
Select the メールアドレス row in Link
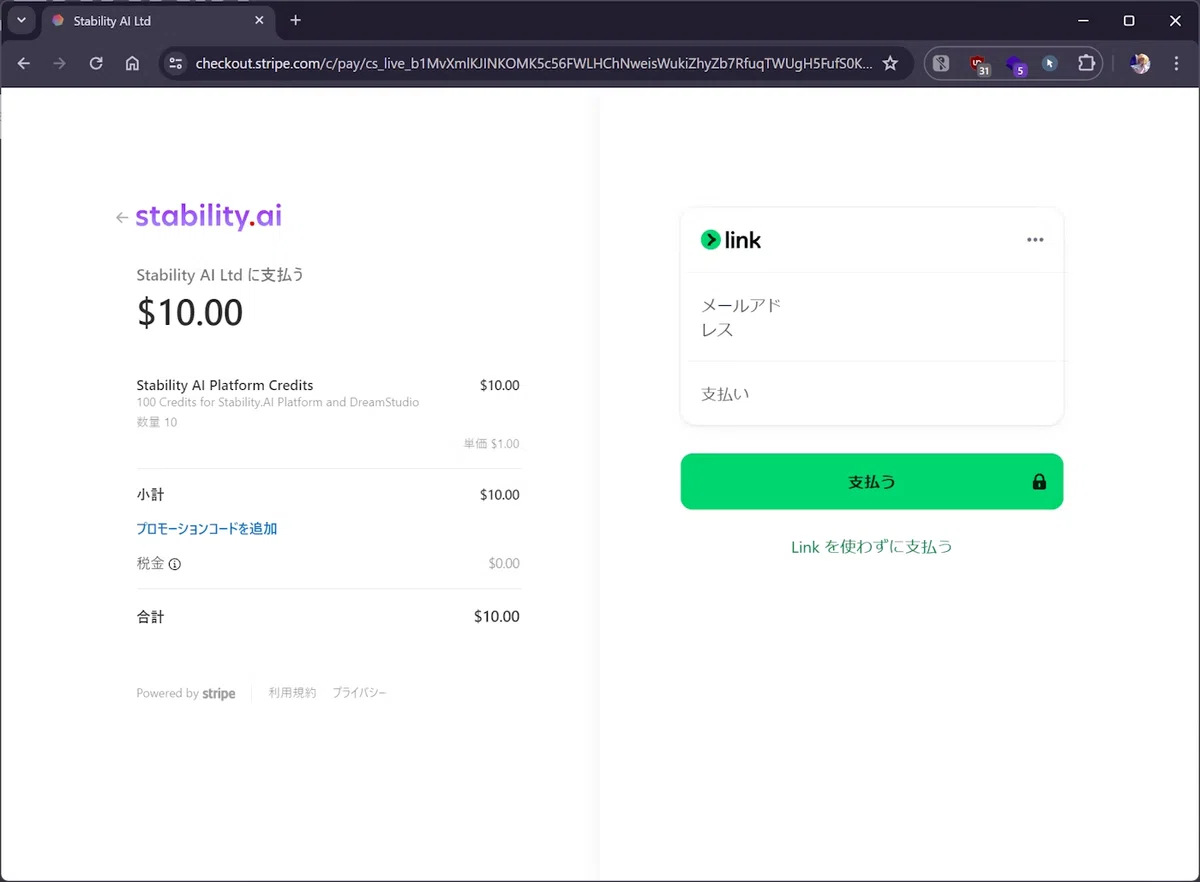point(872,317)
